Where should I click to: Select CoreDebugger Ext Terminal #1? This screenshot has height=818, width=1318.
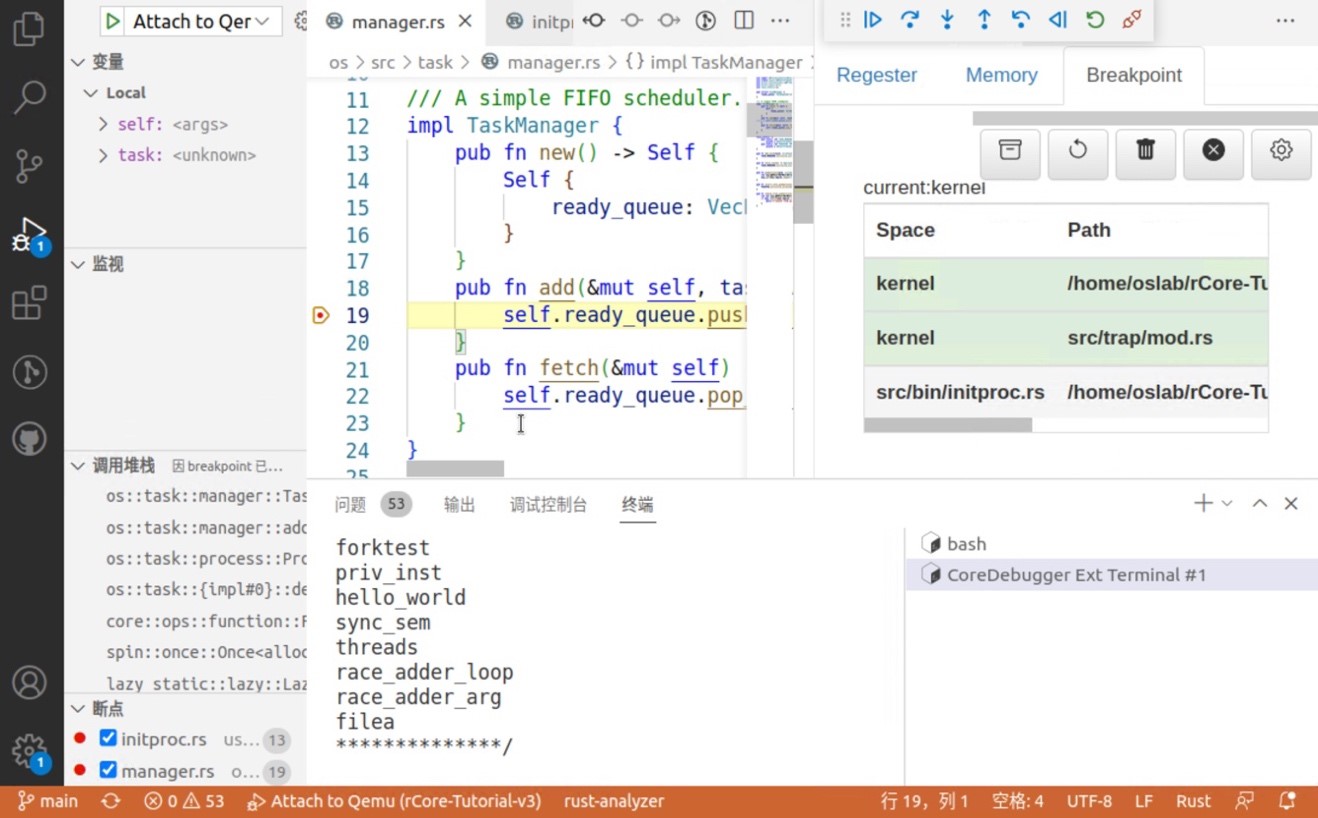1111,575
